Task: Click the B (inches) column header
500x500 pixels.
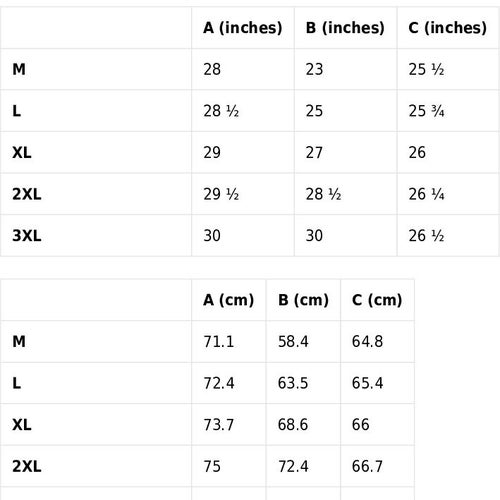Action: [x=345, y=28]
